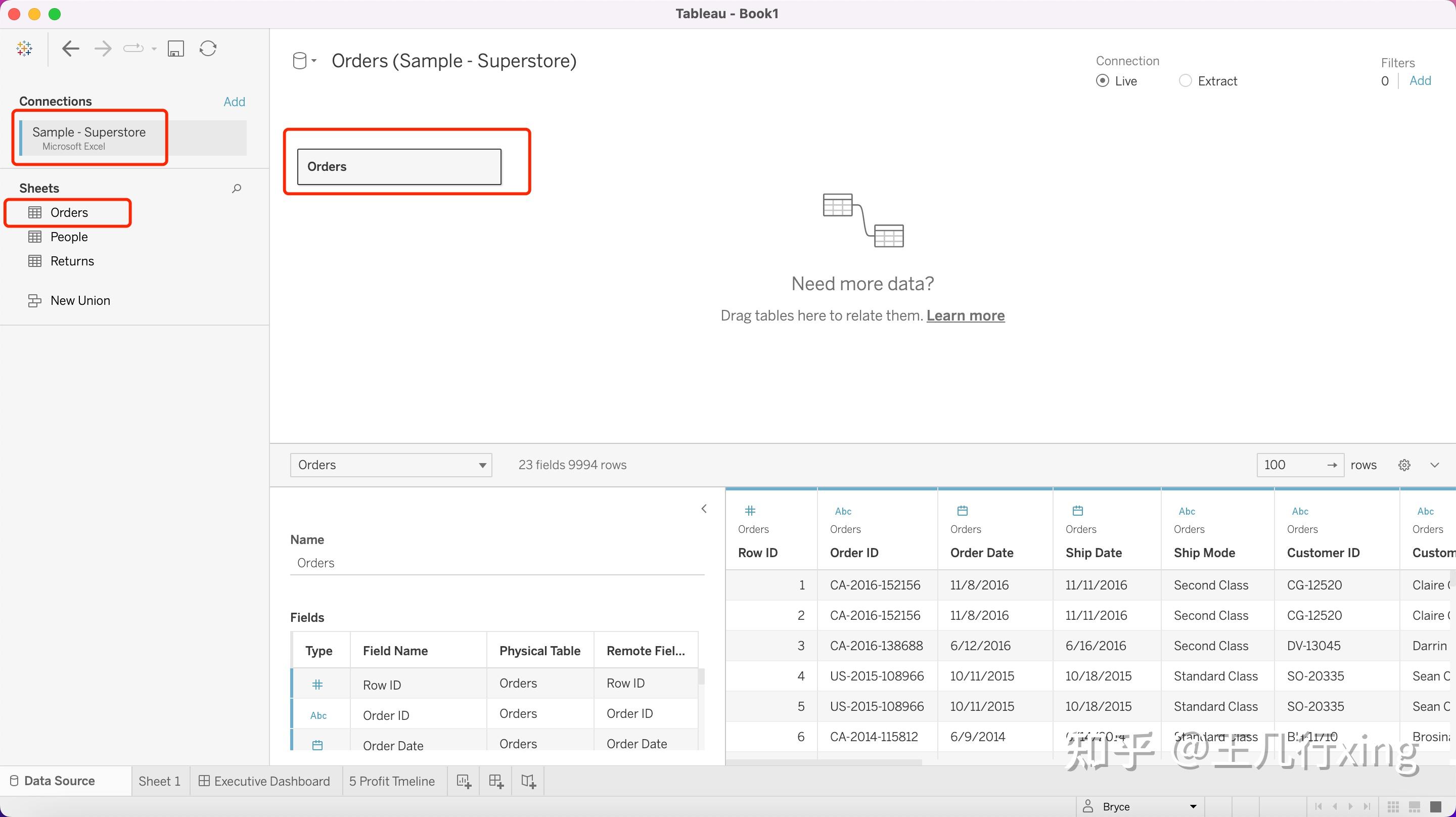Select the Returns sheet
Viewport: 1456px width, 817px height.
72,261
